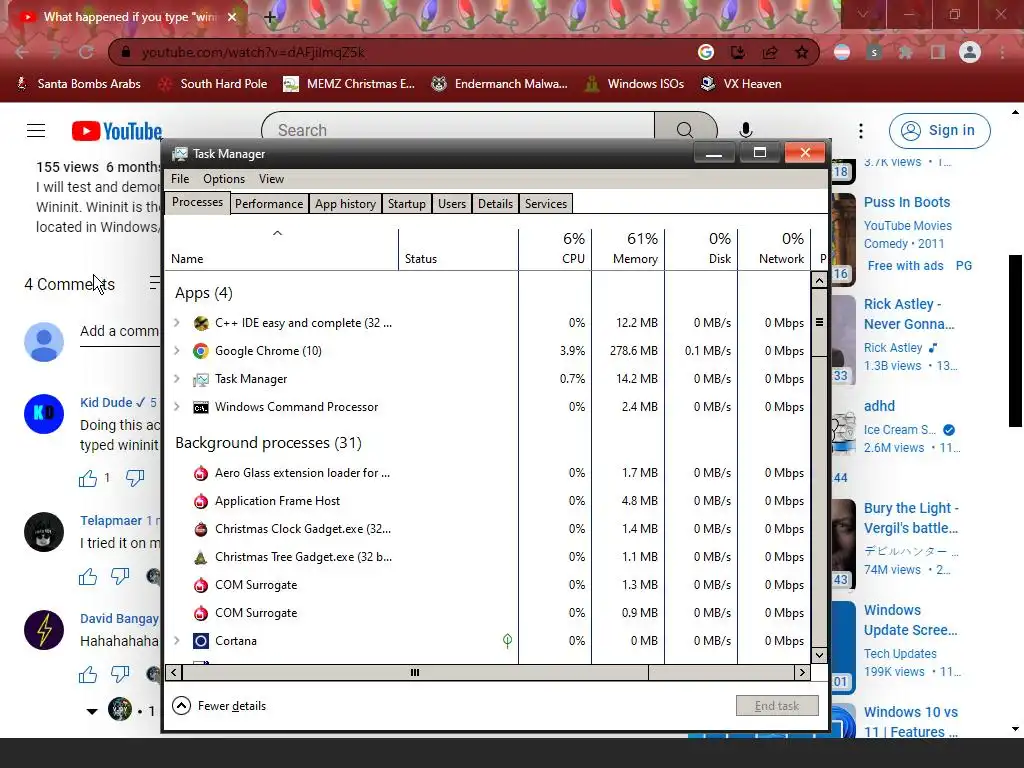Open the Windows ISOs bookmark
The width and height of the screenshot is (1024, 768).
633,84
